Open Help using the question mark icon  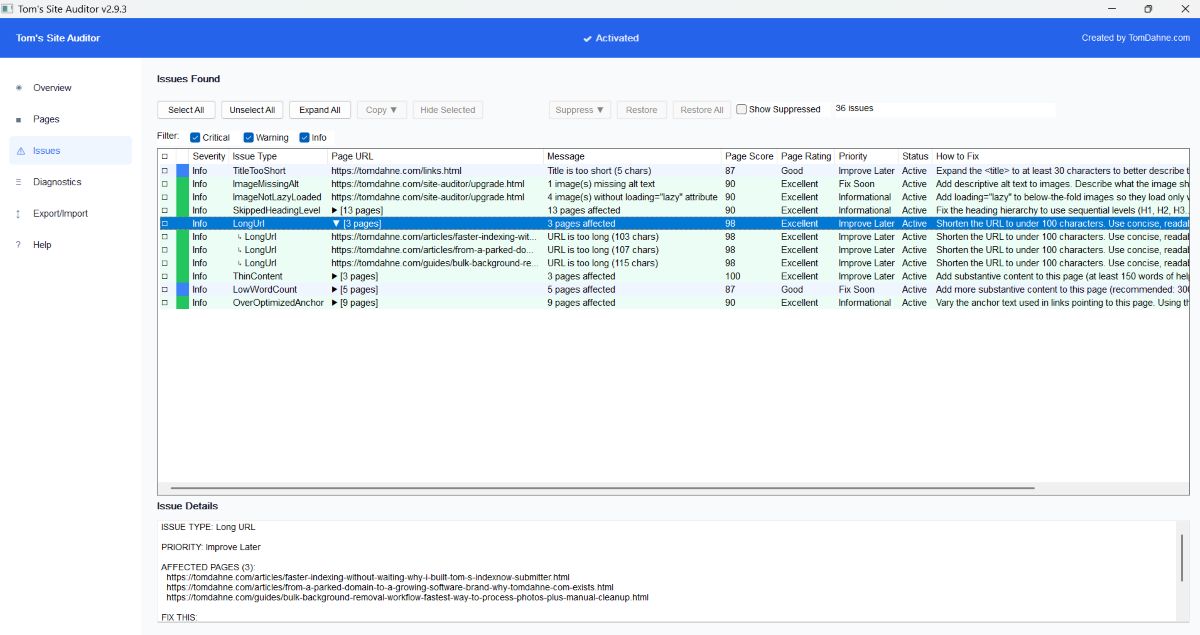(18, 245)
